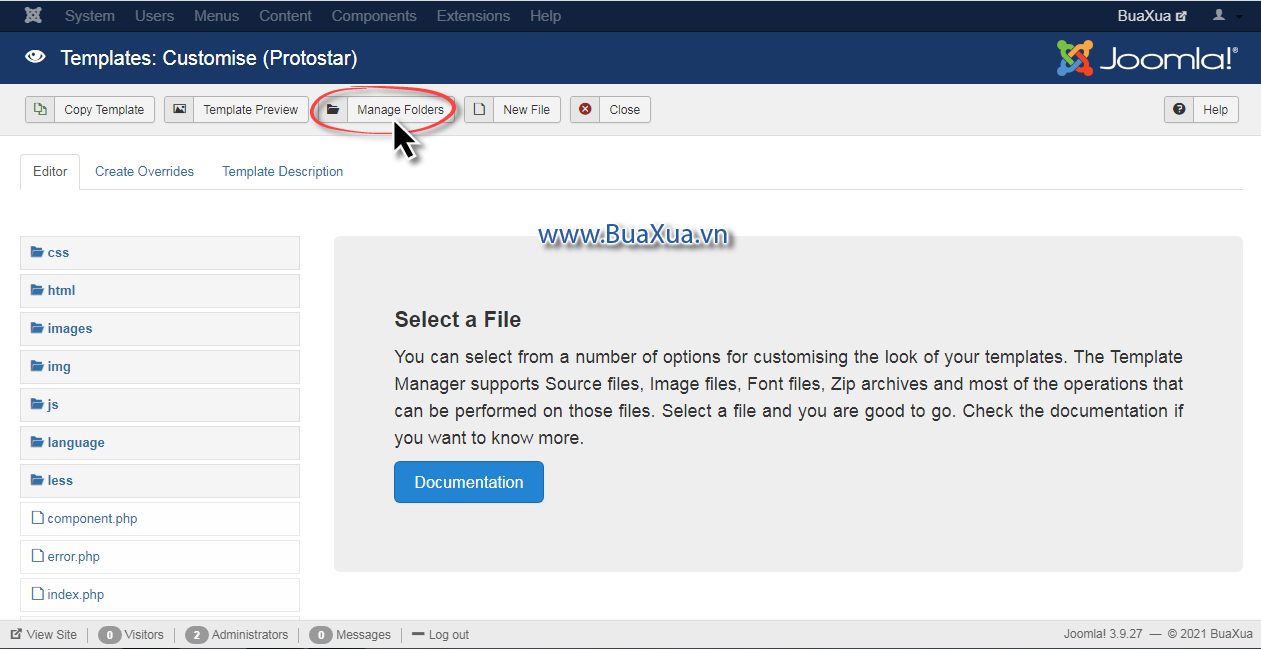Click the less folder icon
Image resolution: width=1261 pixels, height=649 pixels.
[x=38, y=480]
